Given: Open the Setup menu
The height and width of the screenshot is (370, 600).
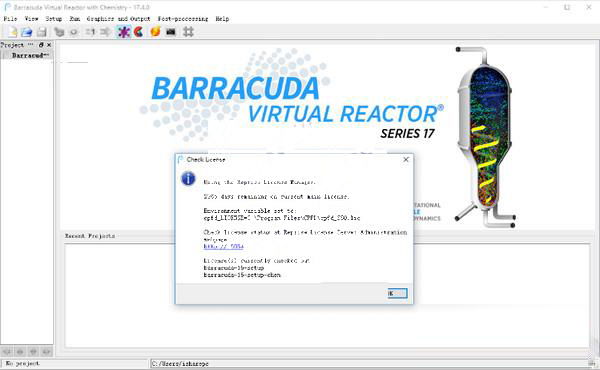Looking at the screenshot, I should coord(54,18).
